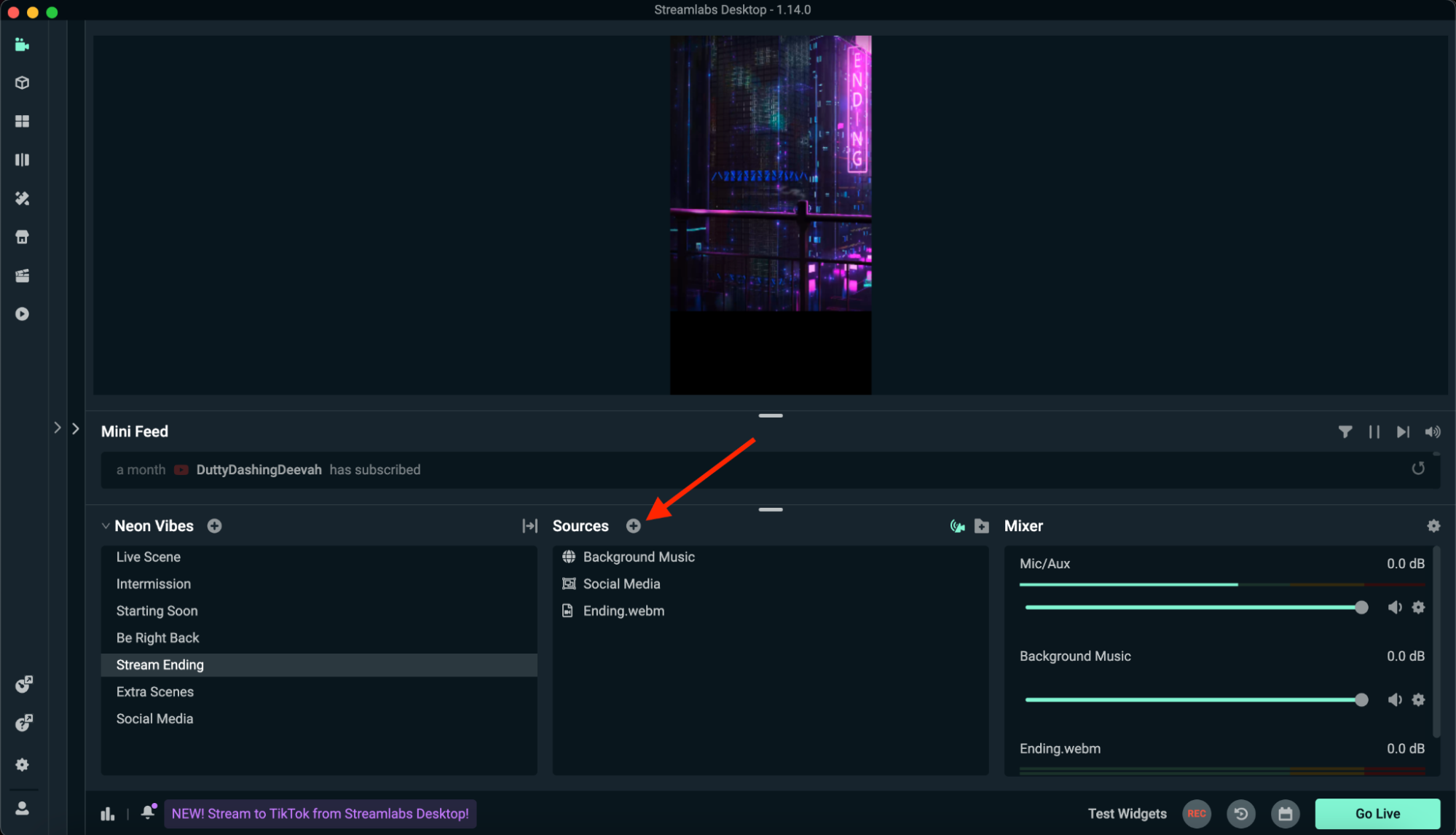The width and height of the screenshot is (1456, 835).
Task: Mute the Background Music mixer channel
Action: pyautogui.click(x=1394, y=699)
